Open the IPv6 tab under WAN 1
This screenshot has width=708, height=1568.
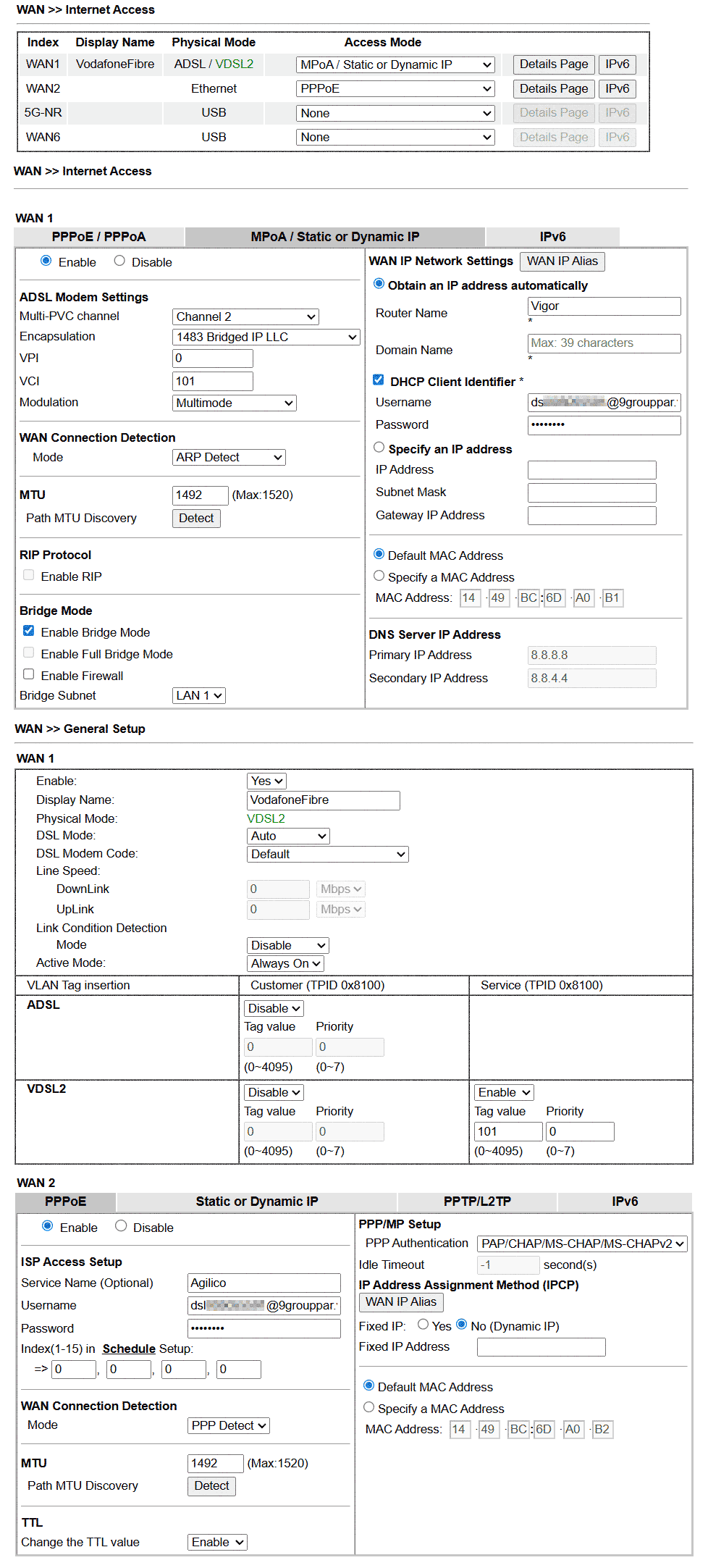tap(553, 237)
